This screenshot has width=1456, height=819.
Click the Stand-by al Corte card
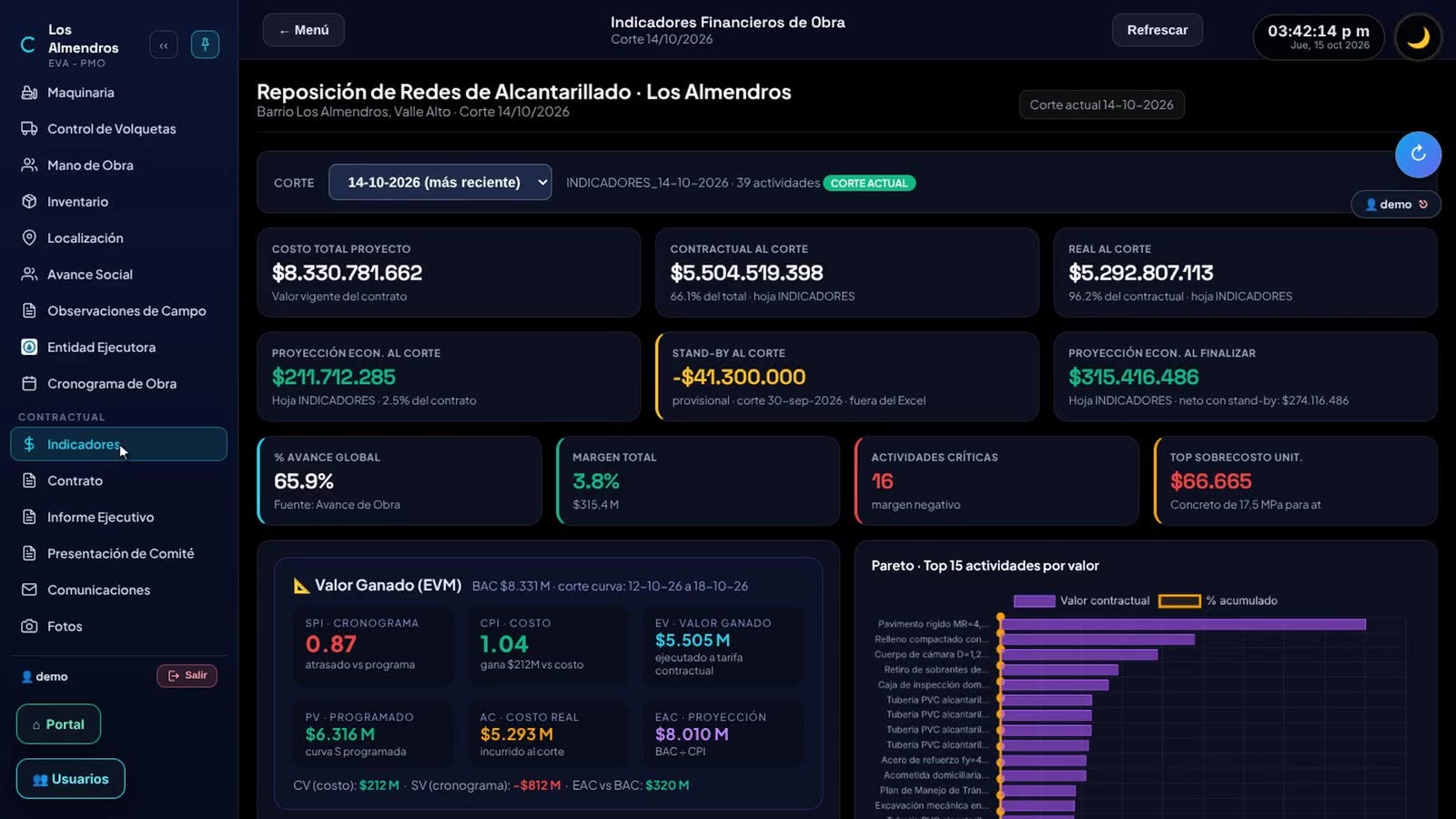847,376
